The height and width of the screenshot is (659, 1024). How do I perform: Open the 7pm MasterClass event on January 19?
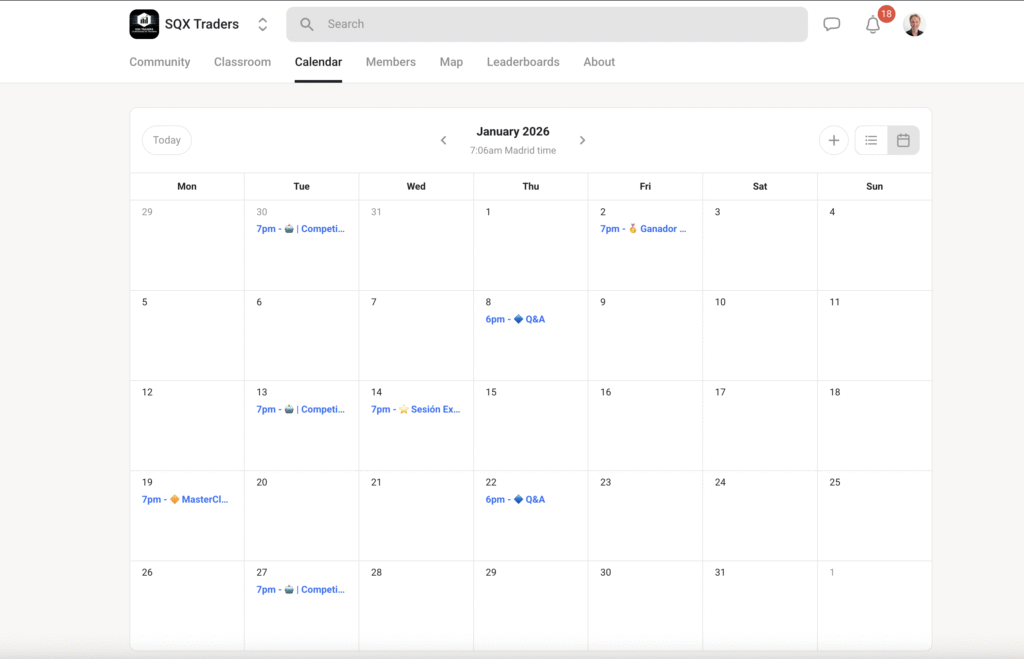pos(185,499)
